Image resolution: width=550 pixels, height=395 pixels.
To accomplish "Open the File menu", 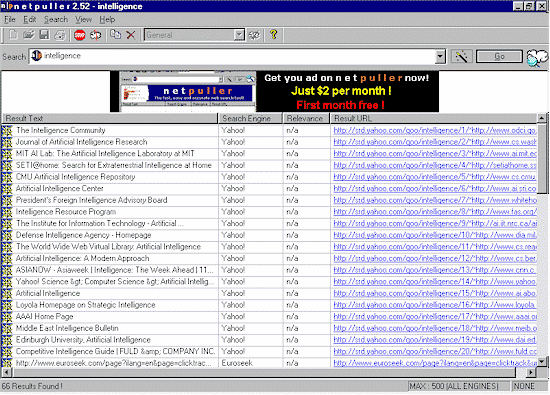I will pos(10,20).
